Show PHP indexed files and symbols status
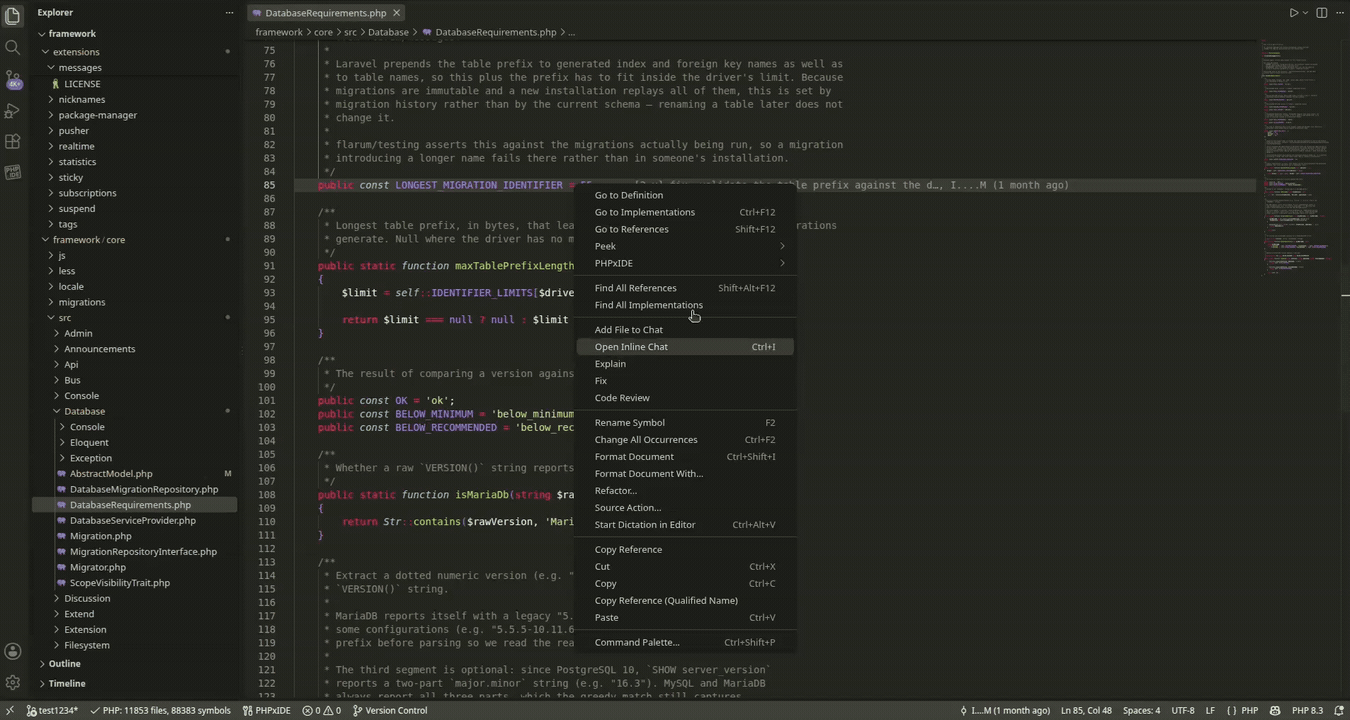 (161, 711)
